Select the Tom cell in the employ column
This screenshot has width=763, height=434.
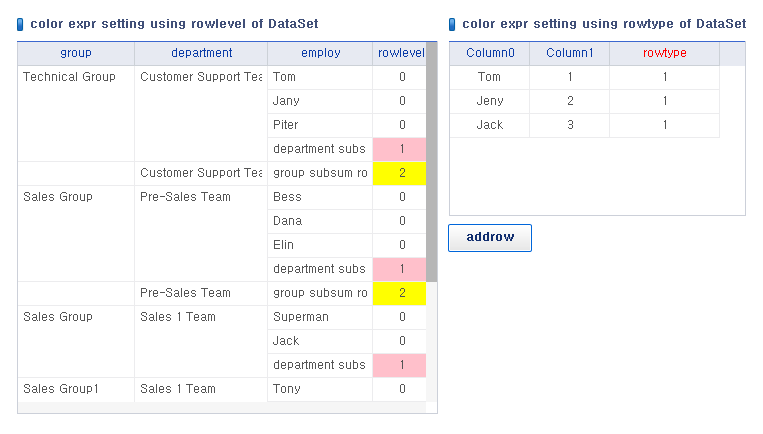click(320, 77)
